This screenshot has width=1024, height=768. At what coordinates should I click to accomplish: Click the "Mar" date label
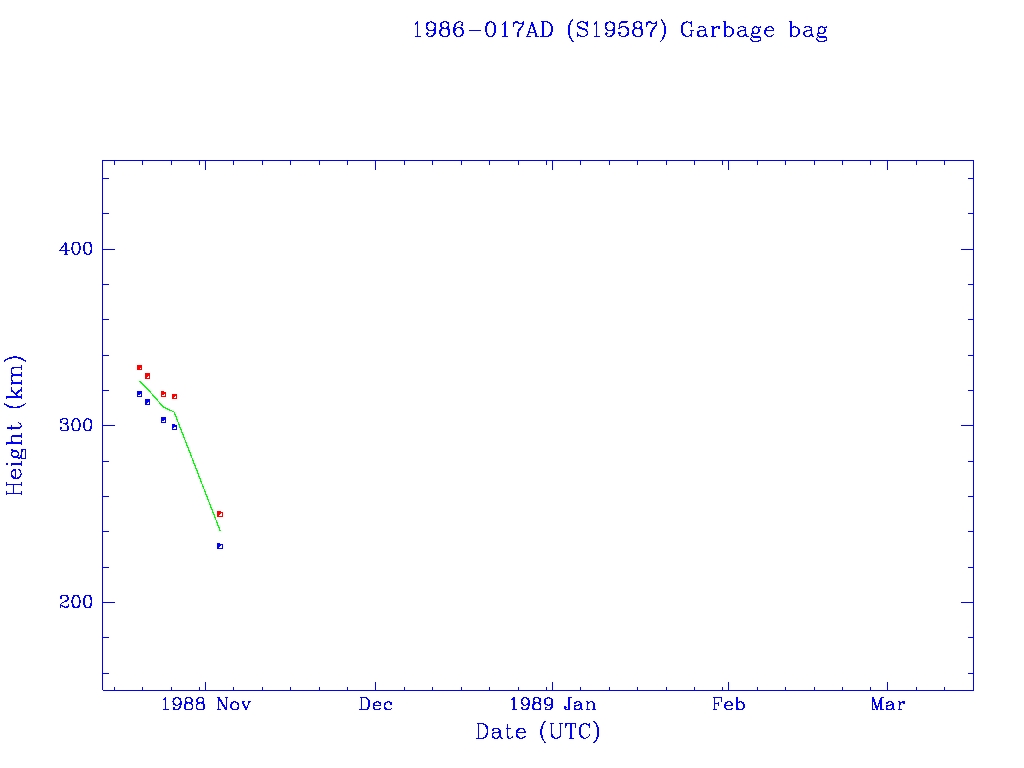point(888,704)
